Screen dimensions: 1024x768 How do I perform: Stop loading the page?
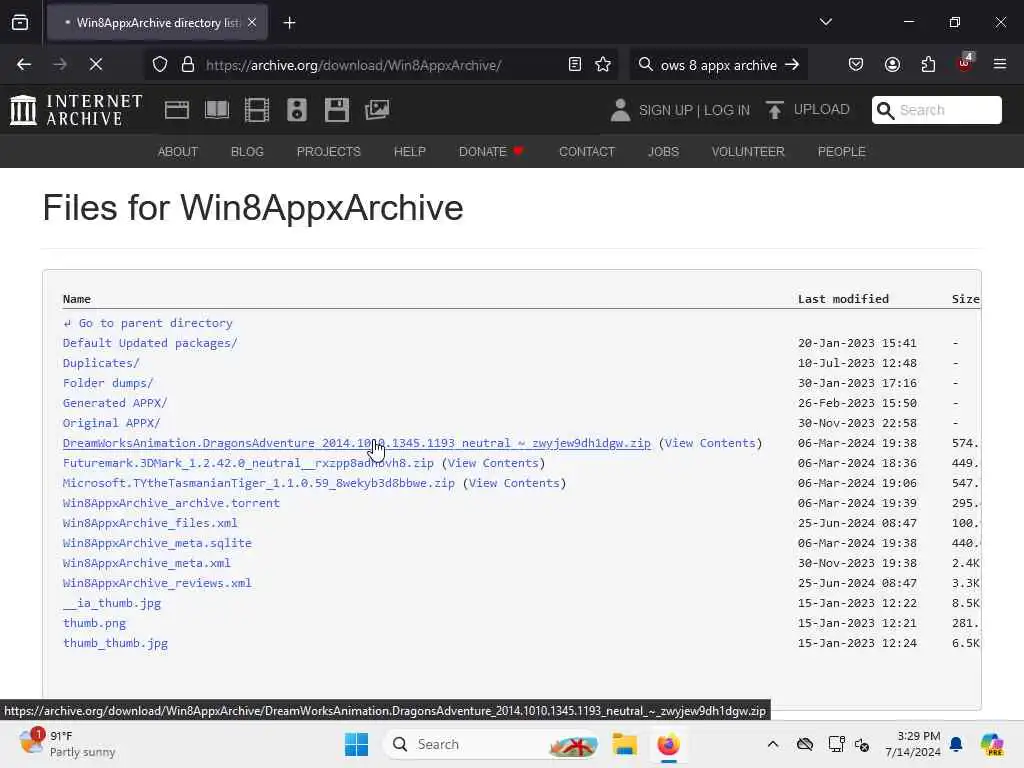coord(95,64)
